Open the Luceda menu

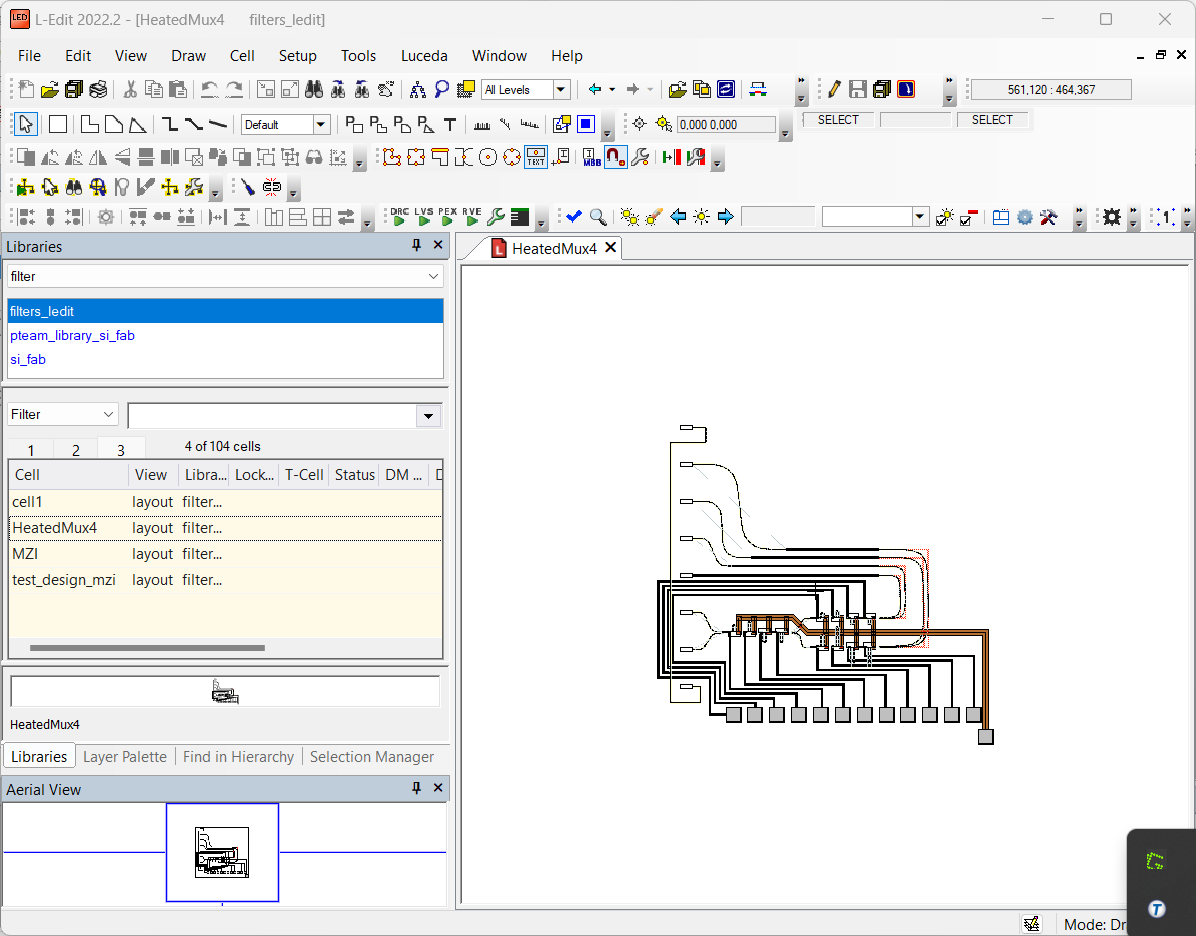[424, 56]
